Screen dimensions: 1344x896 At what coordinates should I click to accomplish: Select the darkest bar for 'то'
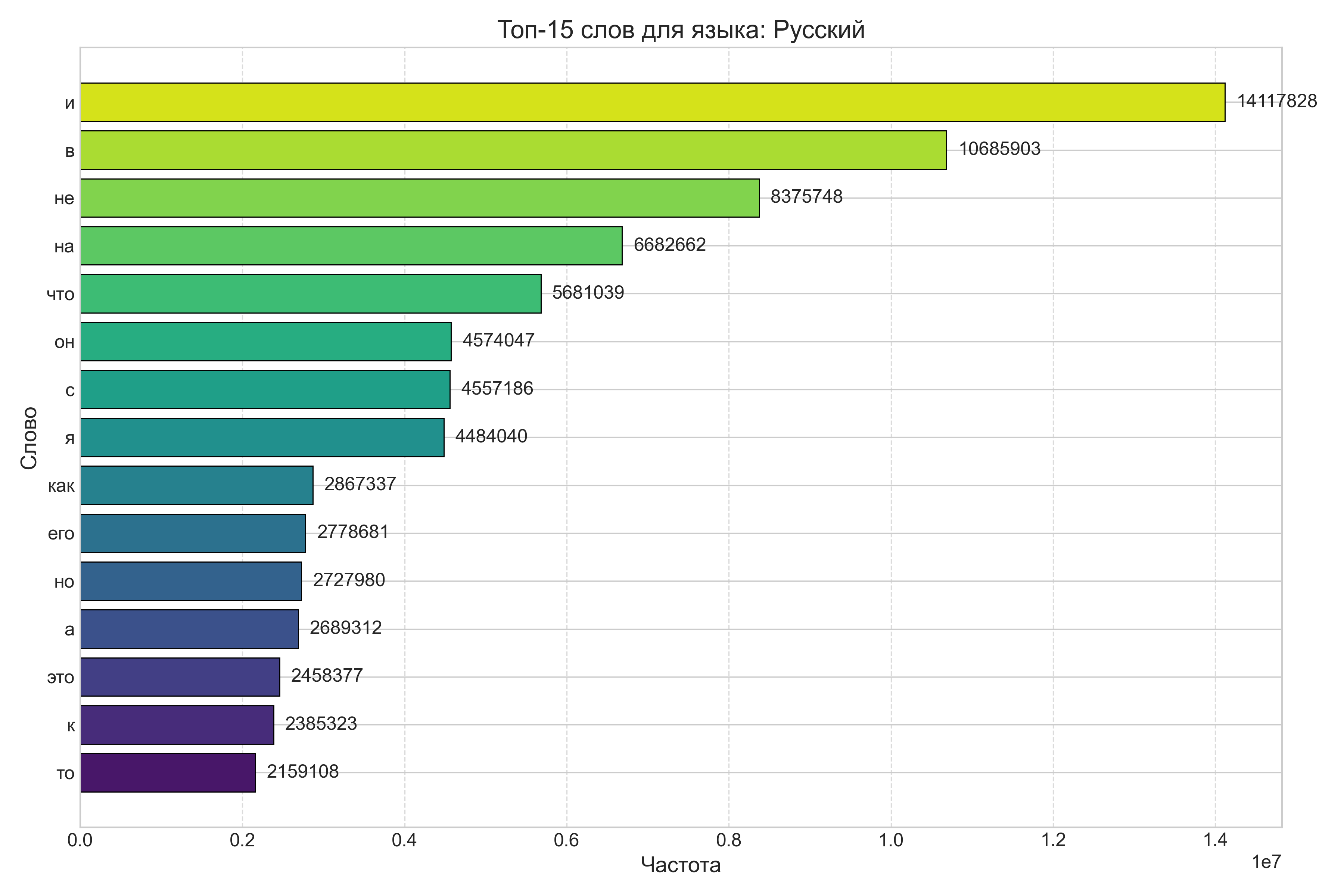(x=168, y=772)
